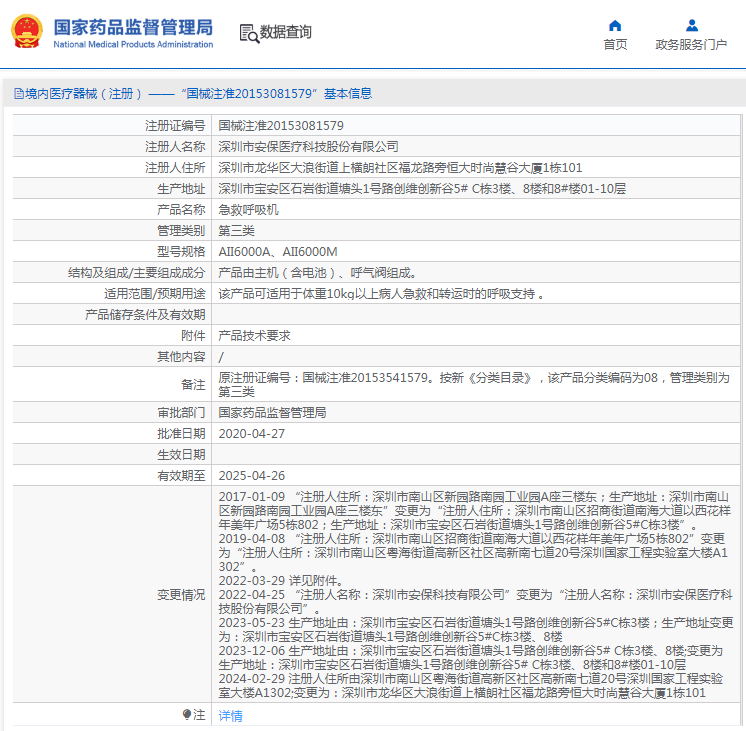Select 深圳市安保医疗科技股份有限公司 registrant name
The image size is (746, 731).
[x=308, y=147]
